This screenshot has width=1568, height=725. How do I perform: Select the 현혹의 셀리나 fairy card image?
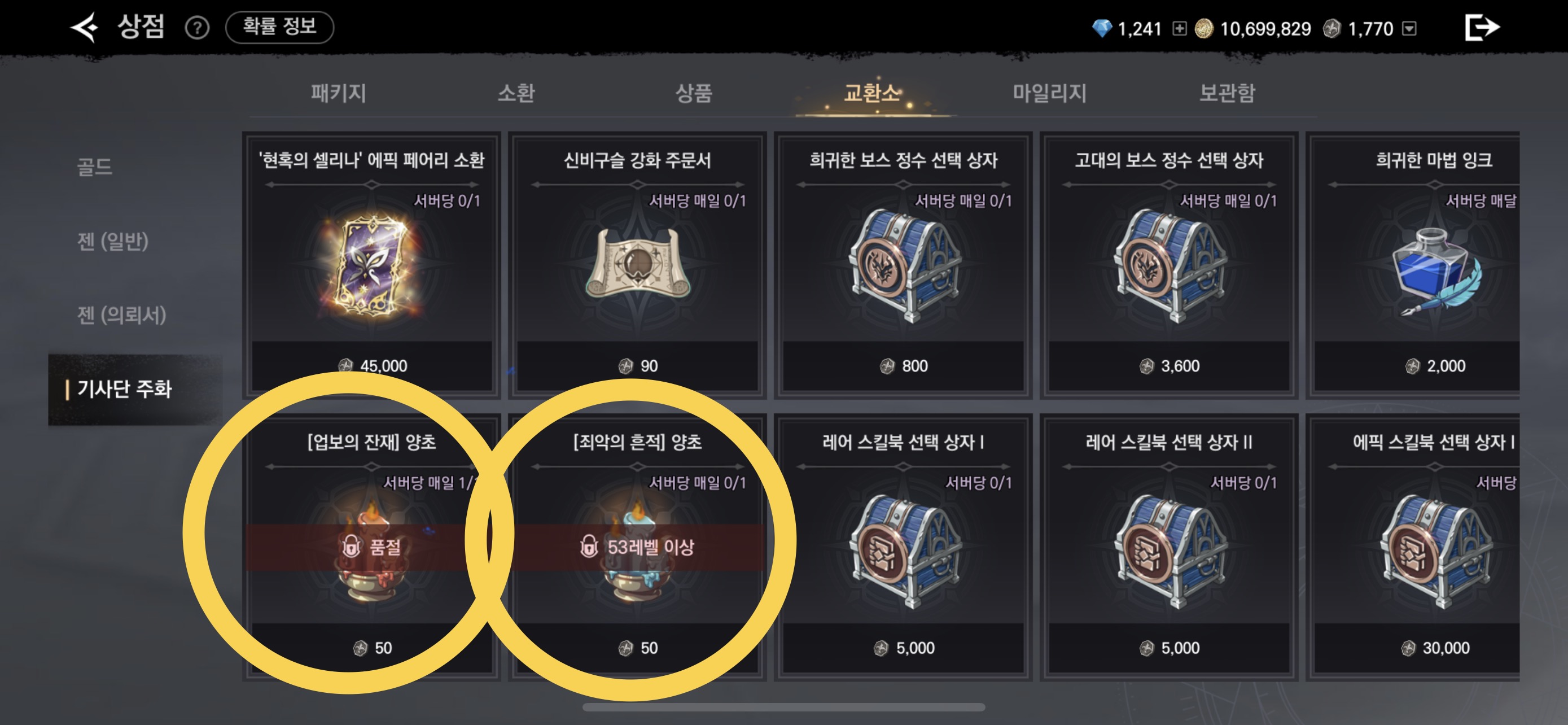(x=371, y=266)
